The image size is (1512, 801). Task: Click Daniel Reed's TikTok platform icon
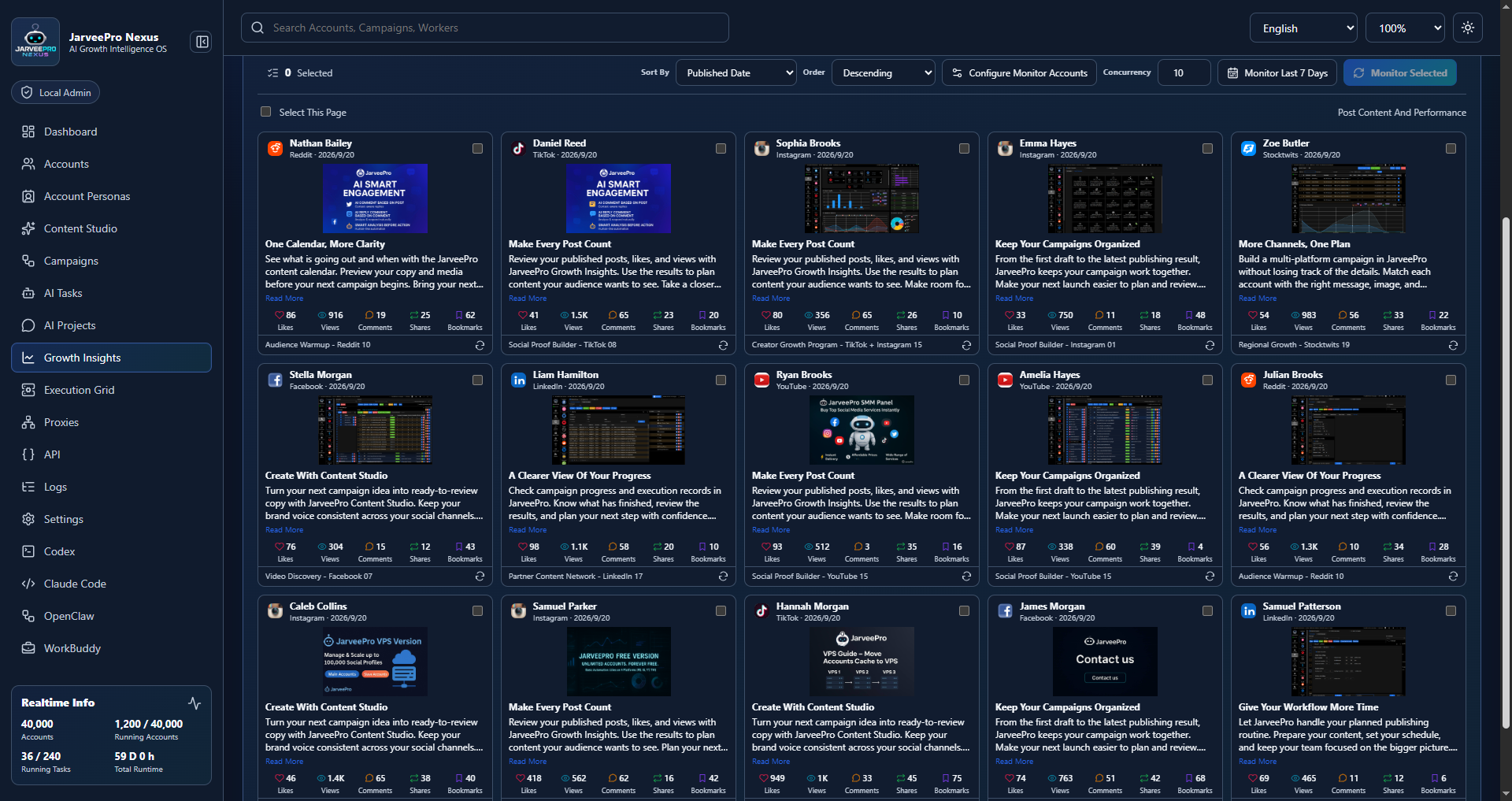point(518,148)
